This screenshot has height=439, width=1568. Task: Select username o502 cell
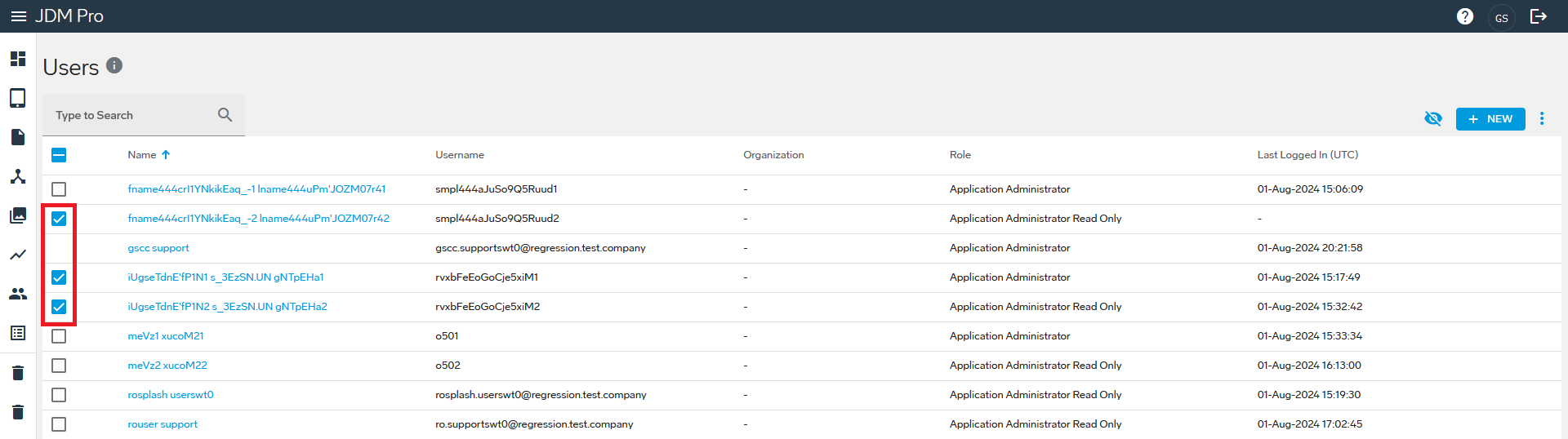coord(448,366)
